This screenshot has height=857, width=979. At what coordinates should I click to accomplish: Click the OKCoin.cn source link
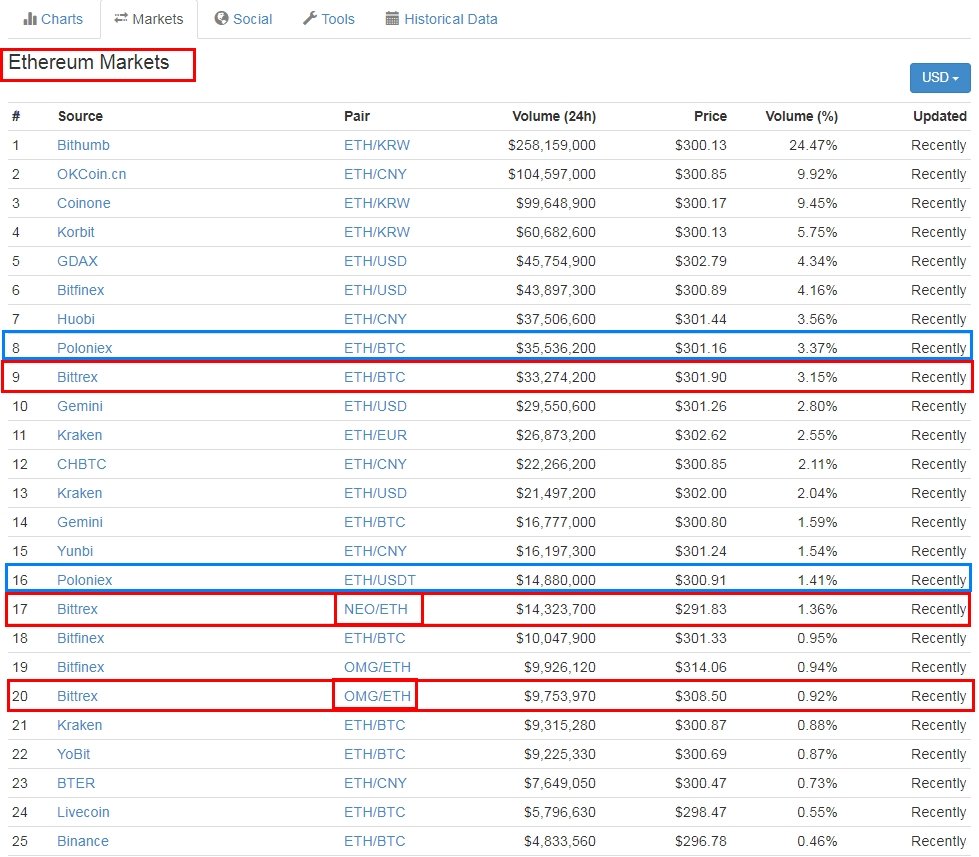(91, 174)
